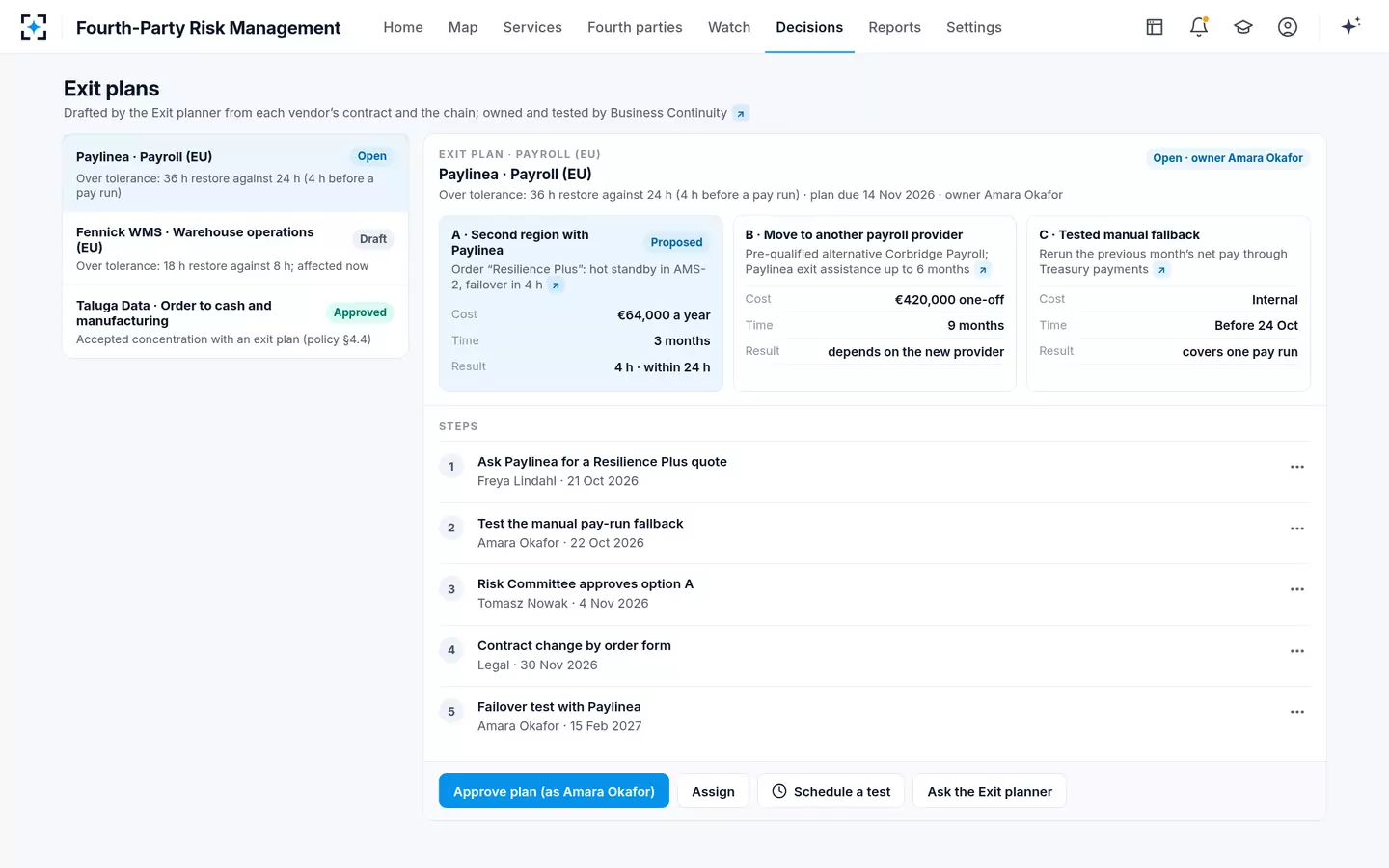
Task: Select the Paylinea Payroll (EU) plan
Action: click(x=235, y=174)
